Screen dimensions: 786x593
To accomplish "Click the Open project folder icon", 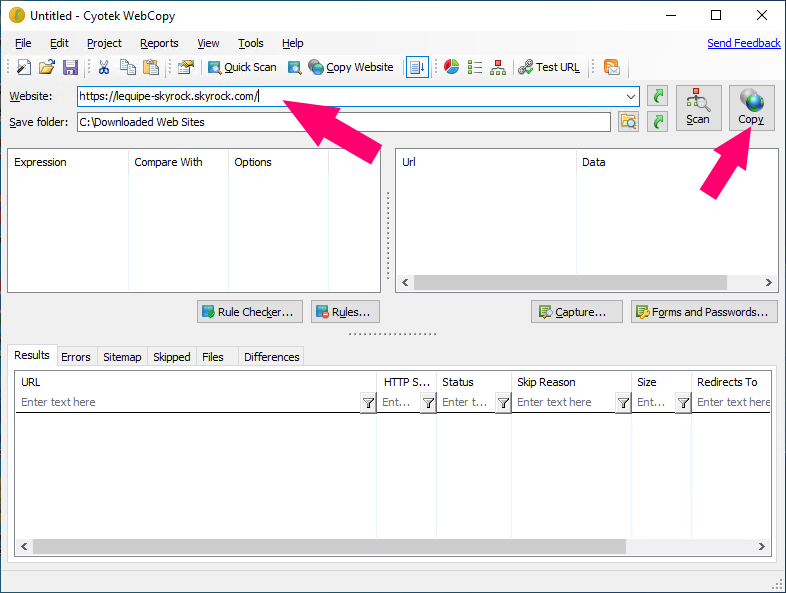I will [47, 67].
